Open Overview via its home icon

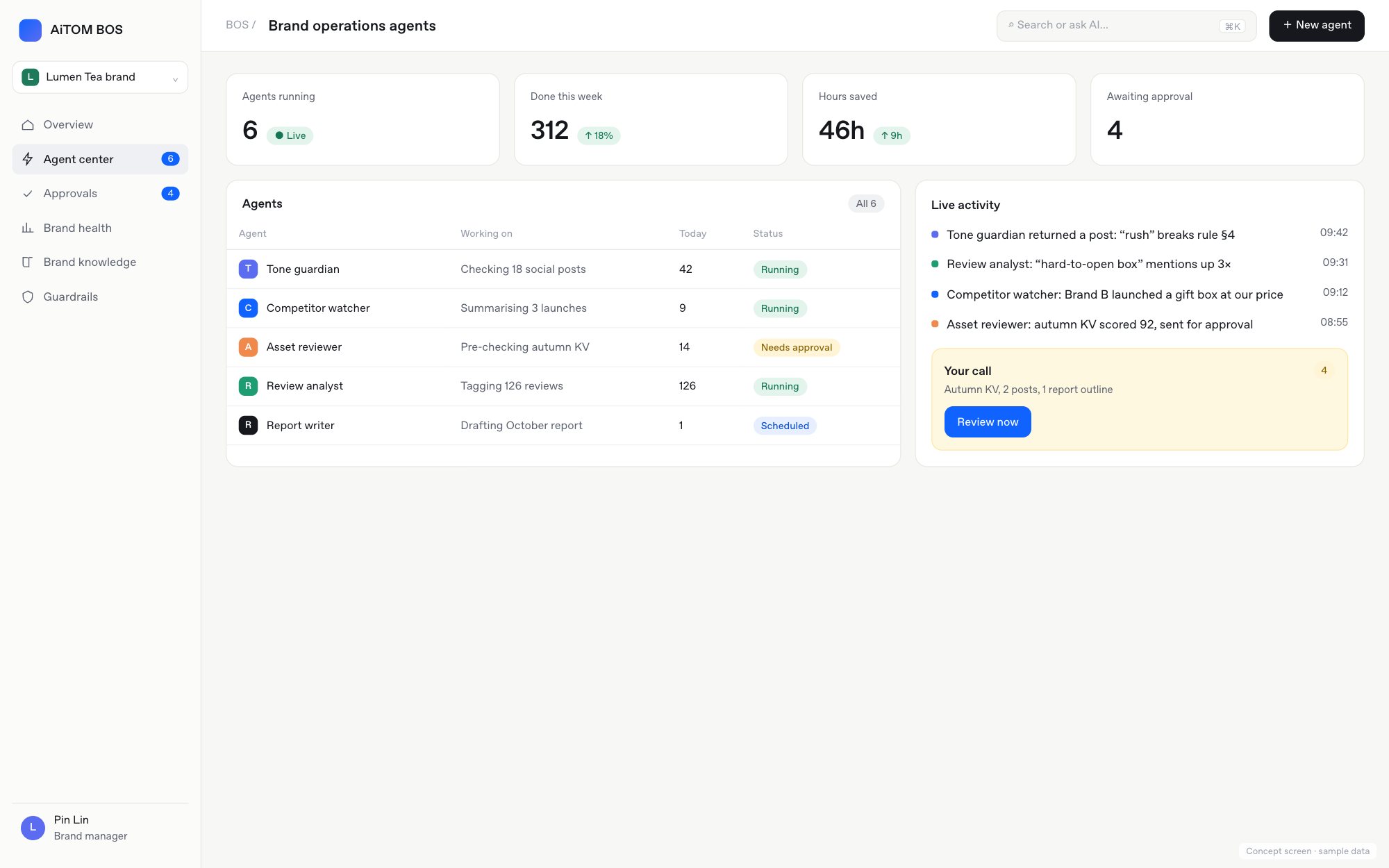[28, 125]
